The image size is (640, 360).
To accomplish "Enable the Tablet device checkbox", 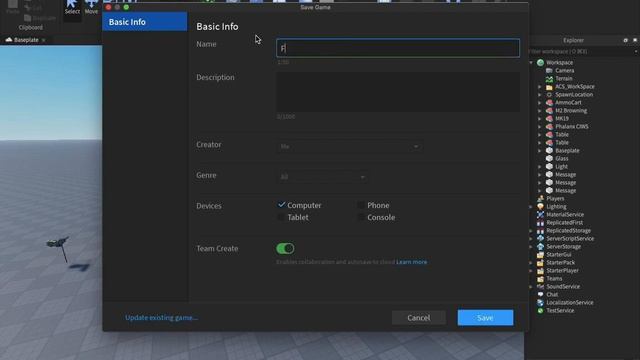I will tap(281, 217).
